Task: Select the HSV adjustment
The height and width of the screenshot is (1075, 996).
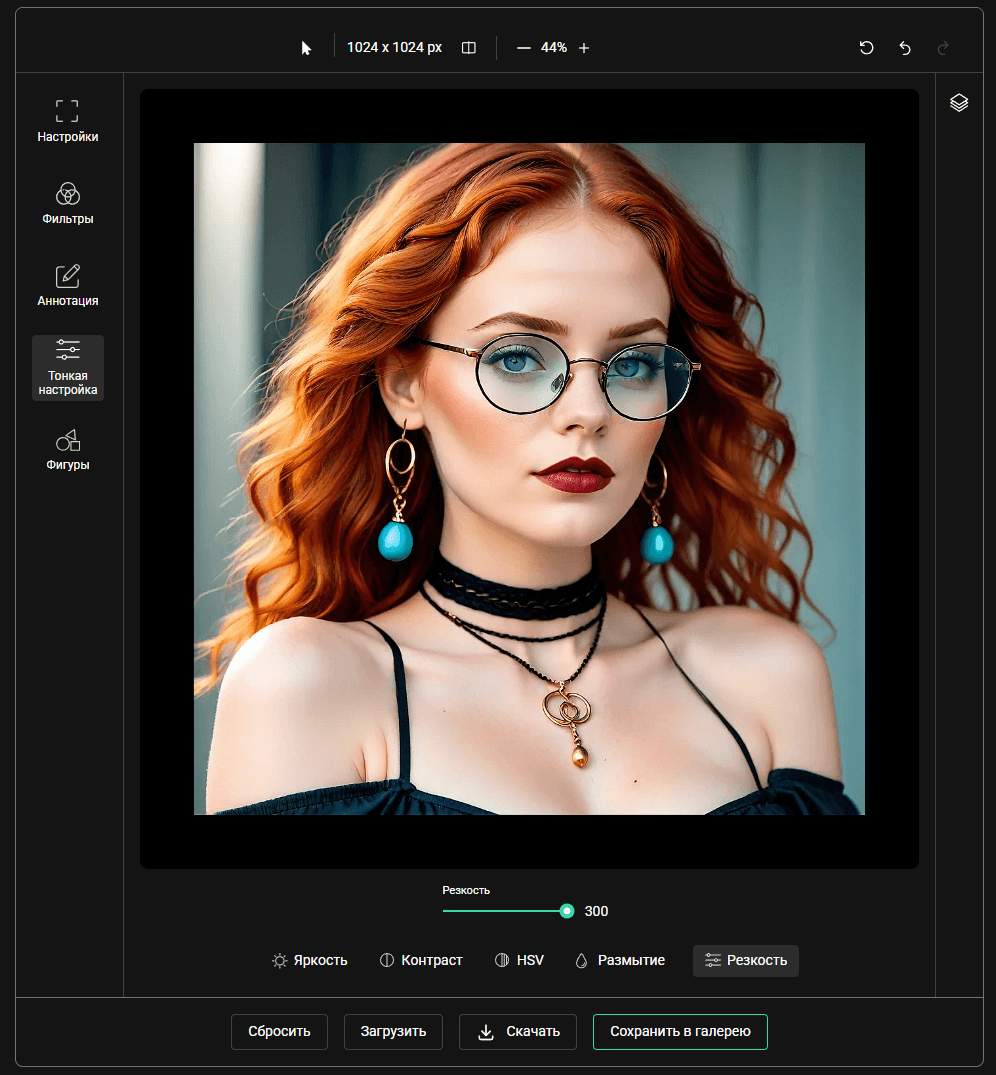Action: click(x=519, y=961)
